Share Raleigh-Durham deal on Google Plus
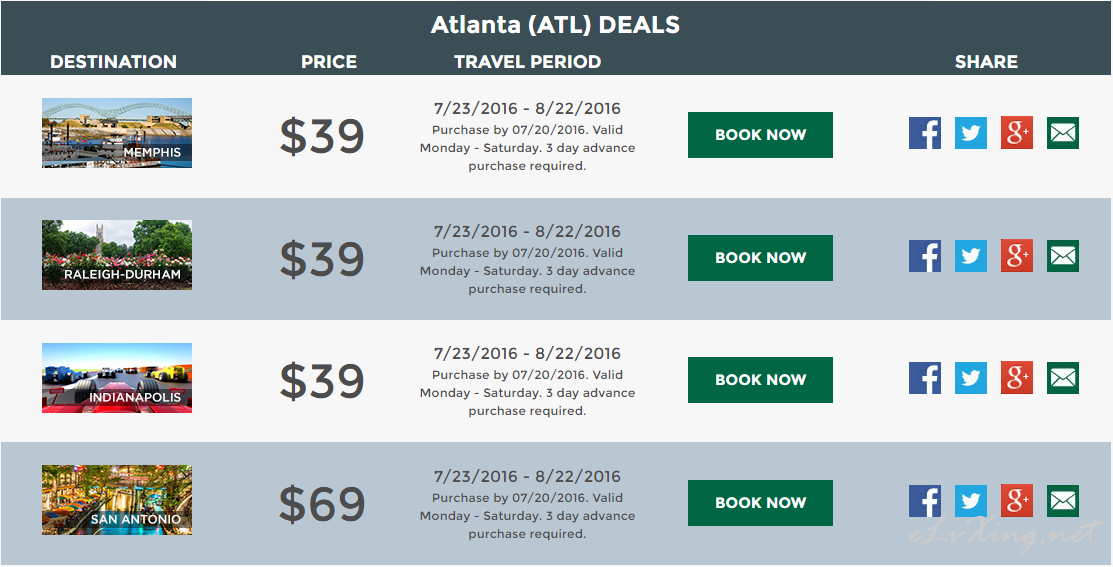This screenshot has width=1113, height=567. [x=1016, y=255]
